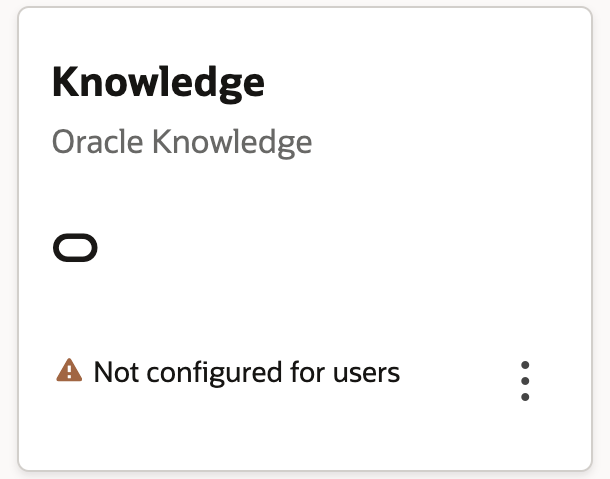
Task: Click the Not configured for users status
Action: coord(246,373)
